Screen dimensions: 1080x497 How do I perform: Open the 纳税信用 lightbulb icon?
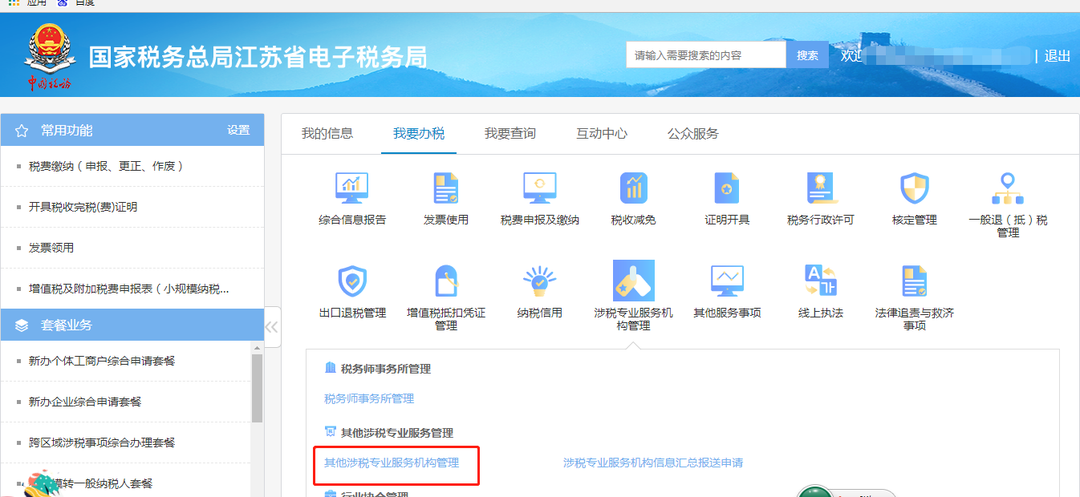[x=539, y=281]
